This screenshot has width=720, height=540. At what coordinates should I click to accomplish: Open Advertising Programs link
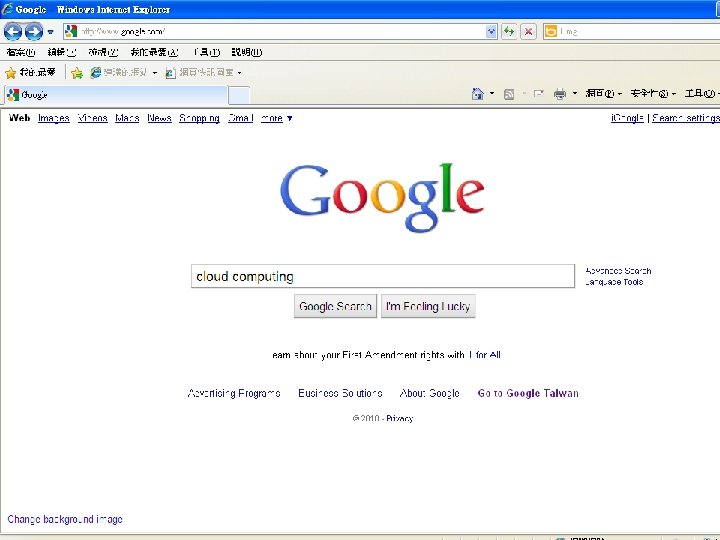(x=234, y=394)
